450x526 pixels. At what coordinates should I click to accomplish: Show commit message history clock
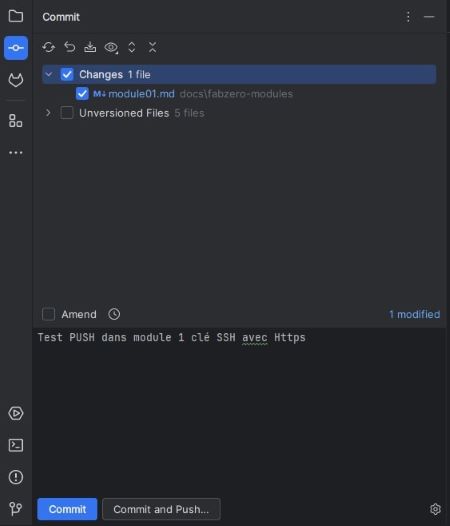[114, 314]
